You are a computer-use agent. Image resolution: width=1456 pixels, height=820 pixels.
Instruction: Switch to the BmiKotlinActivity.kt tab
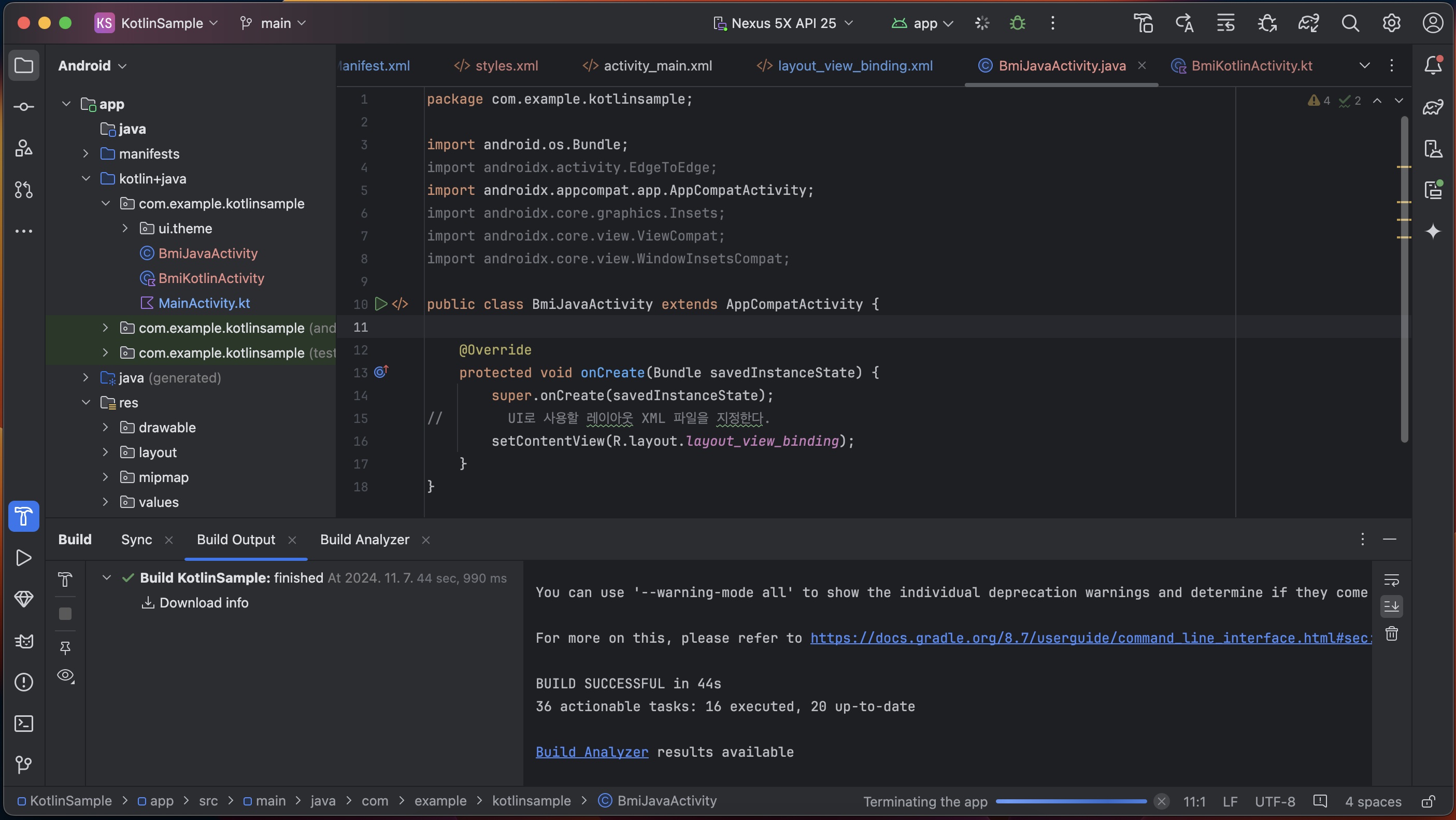(1251, 66)
